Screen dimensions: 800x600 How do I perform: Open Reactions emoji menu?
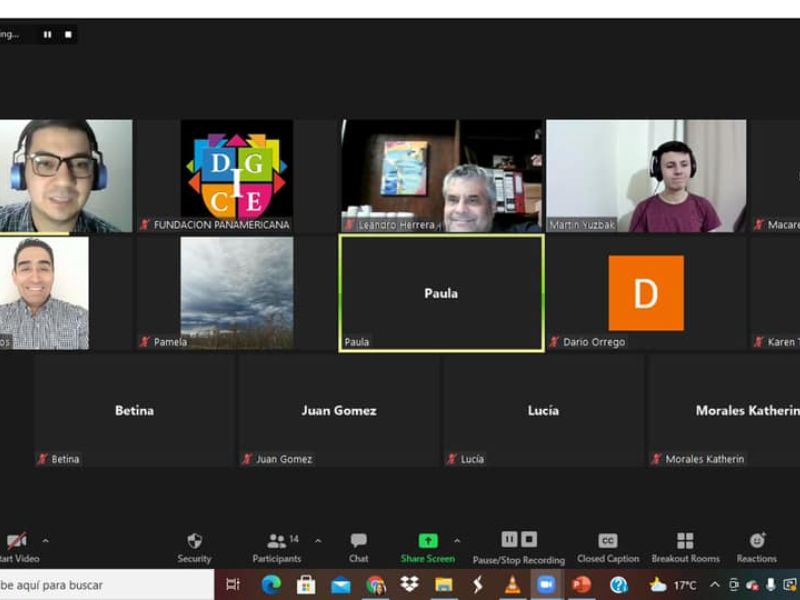coord(757,548)
